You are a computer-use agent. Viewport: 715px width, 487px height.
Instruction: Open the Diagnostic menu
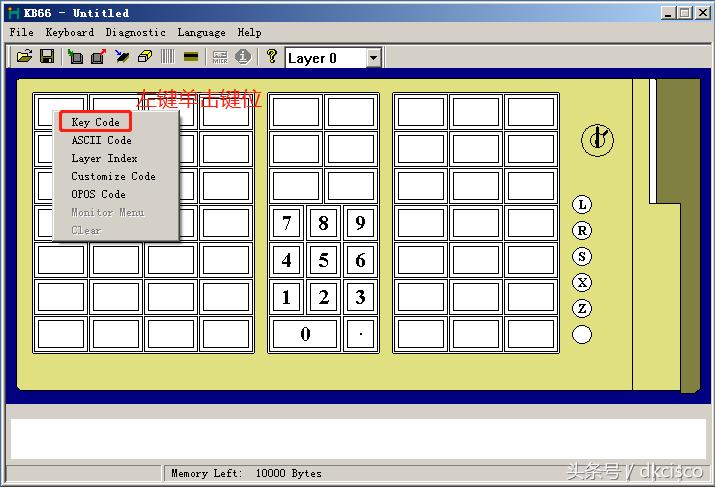(135, 32)
